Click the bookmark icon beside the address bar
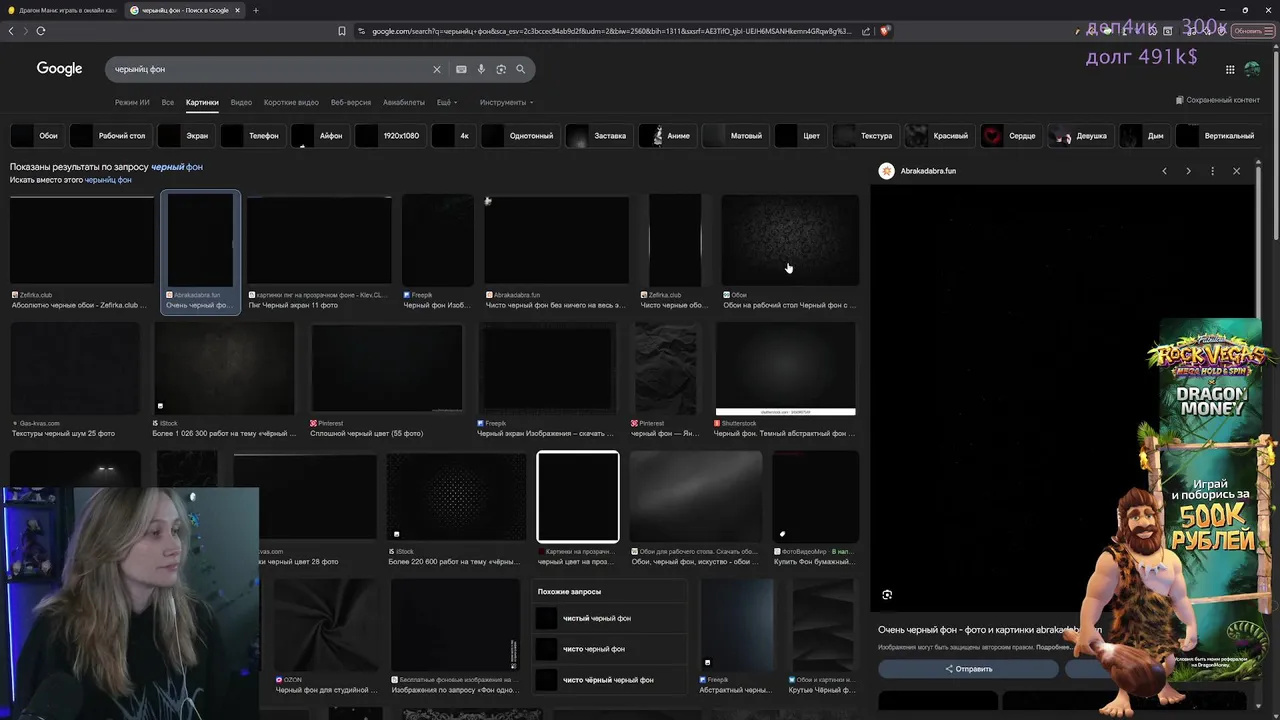Image resolution: width=1280 pixels, height=720 pixels. 342,31
